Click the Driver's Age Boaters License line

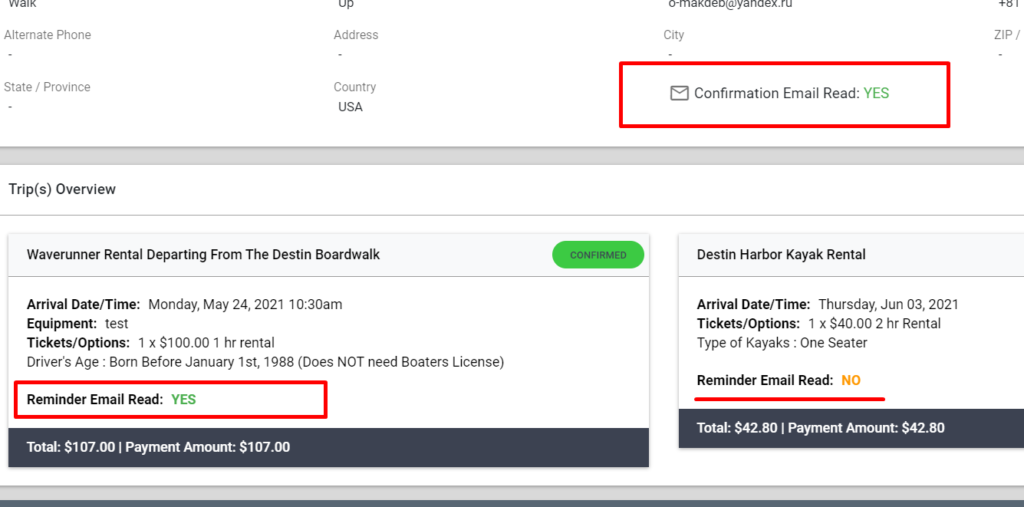coord(265,362)
